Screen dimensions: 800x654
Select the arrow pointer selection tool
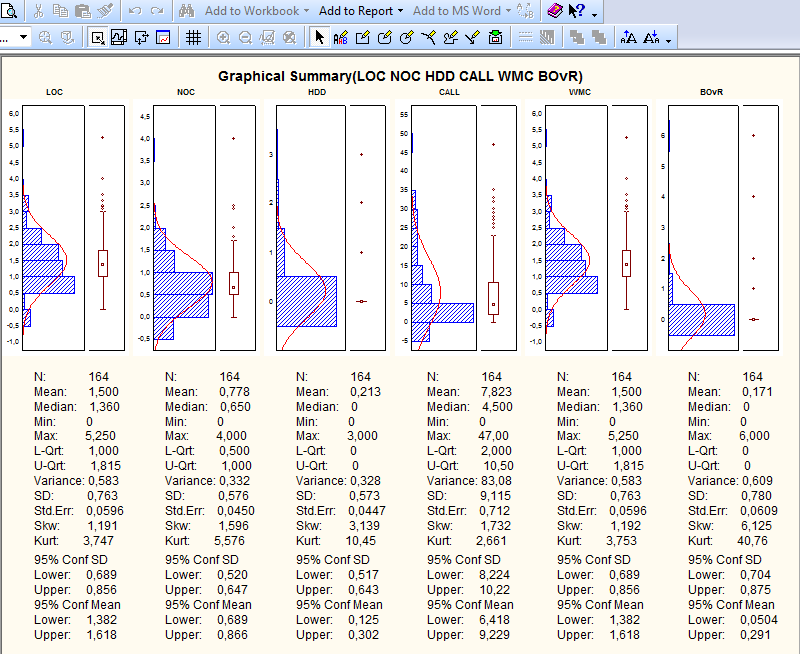[x=319, y=37]
